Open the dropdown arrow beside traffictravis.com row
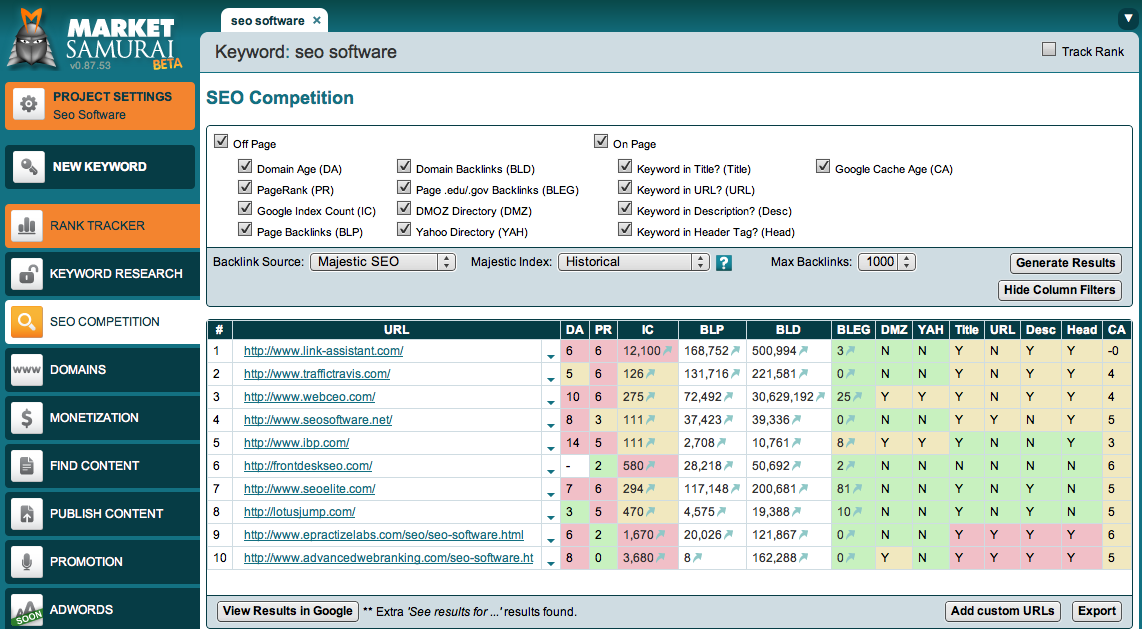This screenshot has width=1142, height=629. [549, 377]
